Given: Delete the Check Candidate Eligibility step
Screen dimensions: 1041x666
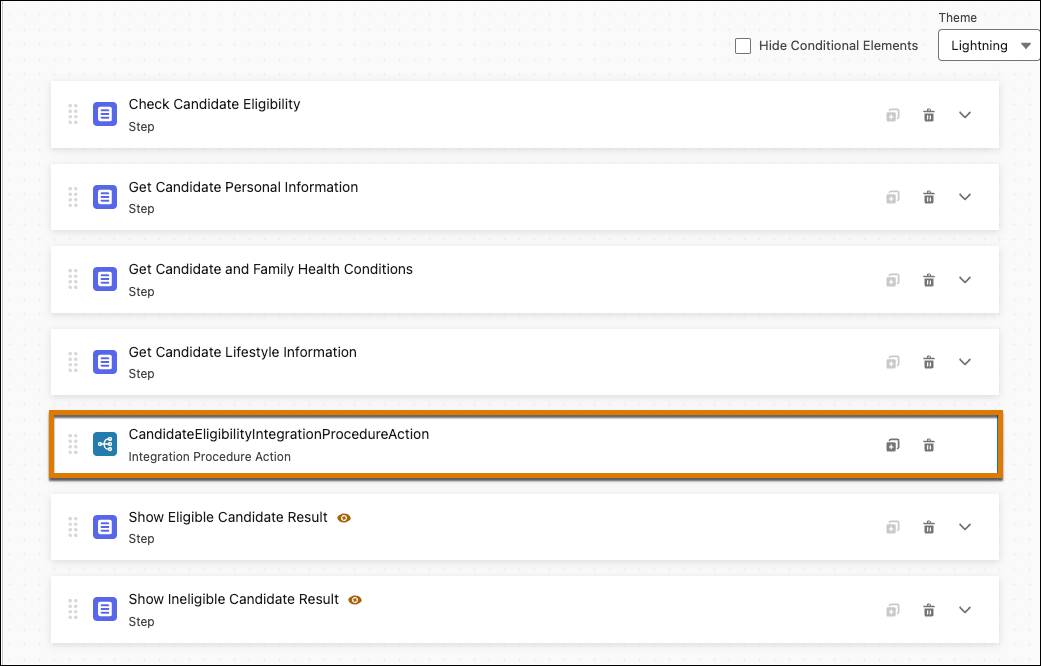Looking at the screenshot, I should [929, 115].
